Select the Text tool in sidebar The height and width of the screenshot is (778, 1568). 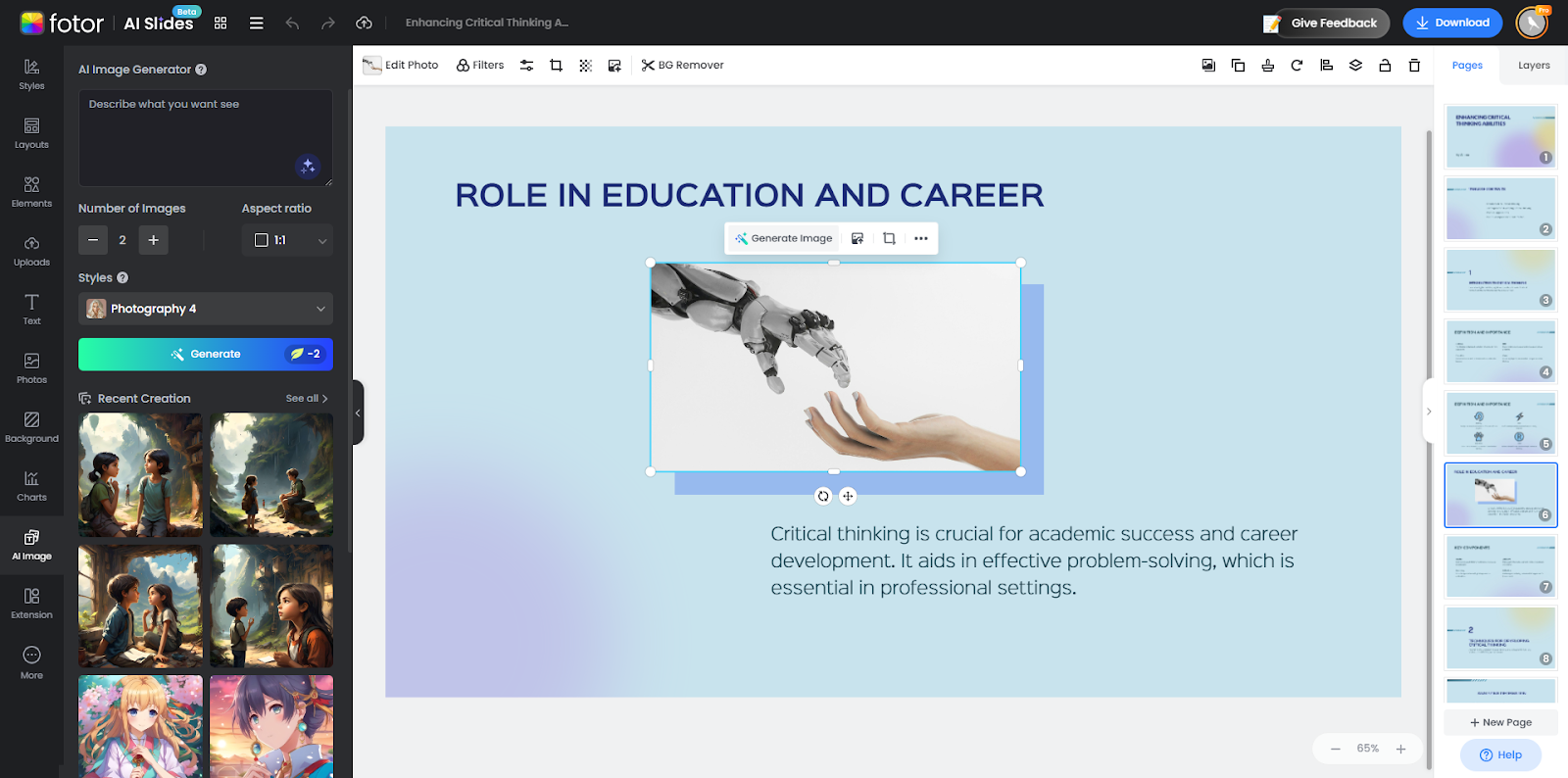pos(31,310)
